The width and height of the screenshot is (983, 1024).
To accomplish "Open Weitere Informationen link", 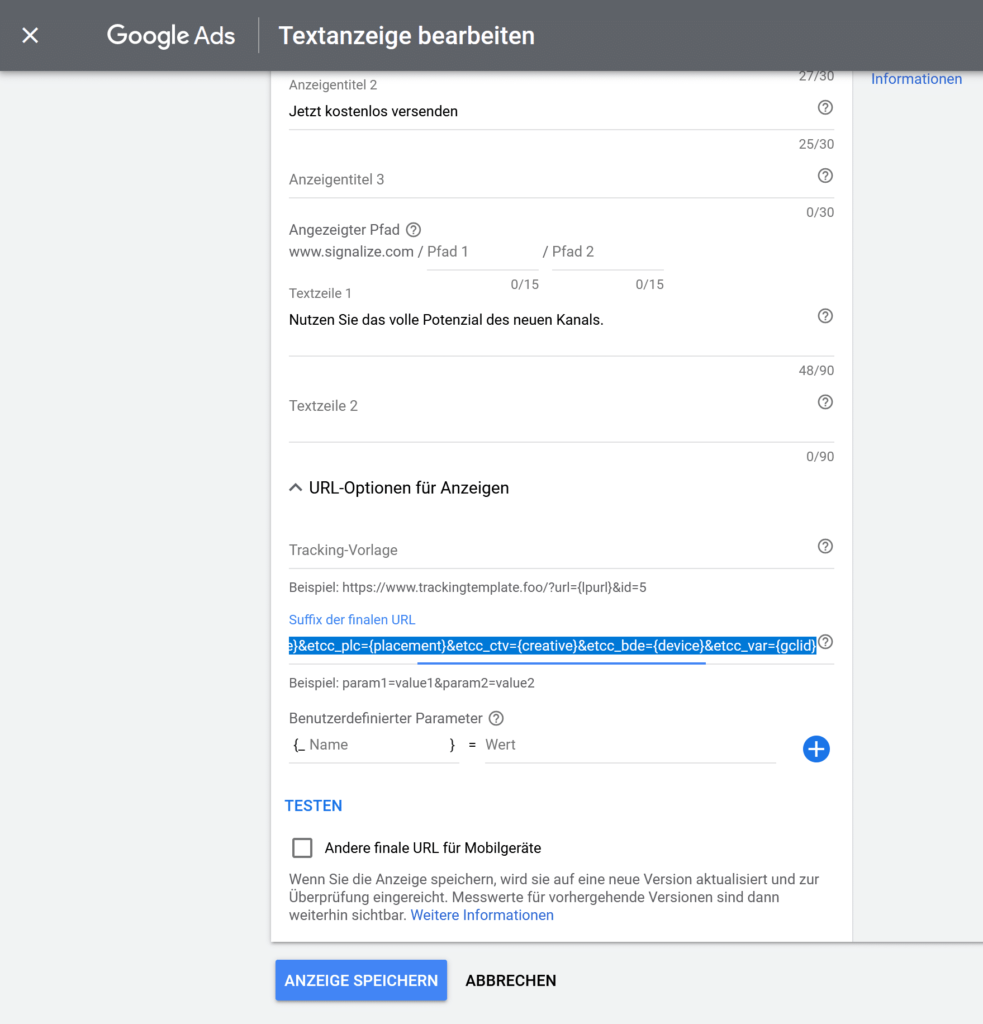I will point(482,915).
